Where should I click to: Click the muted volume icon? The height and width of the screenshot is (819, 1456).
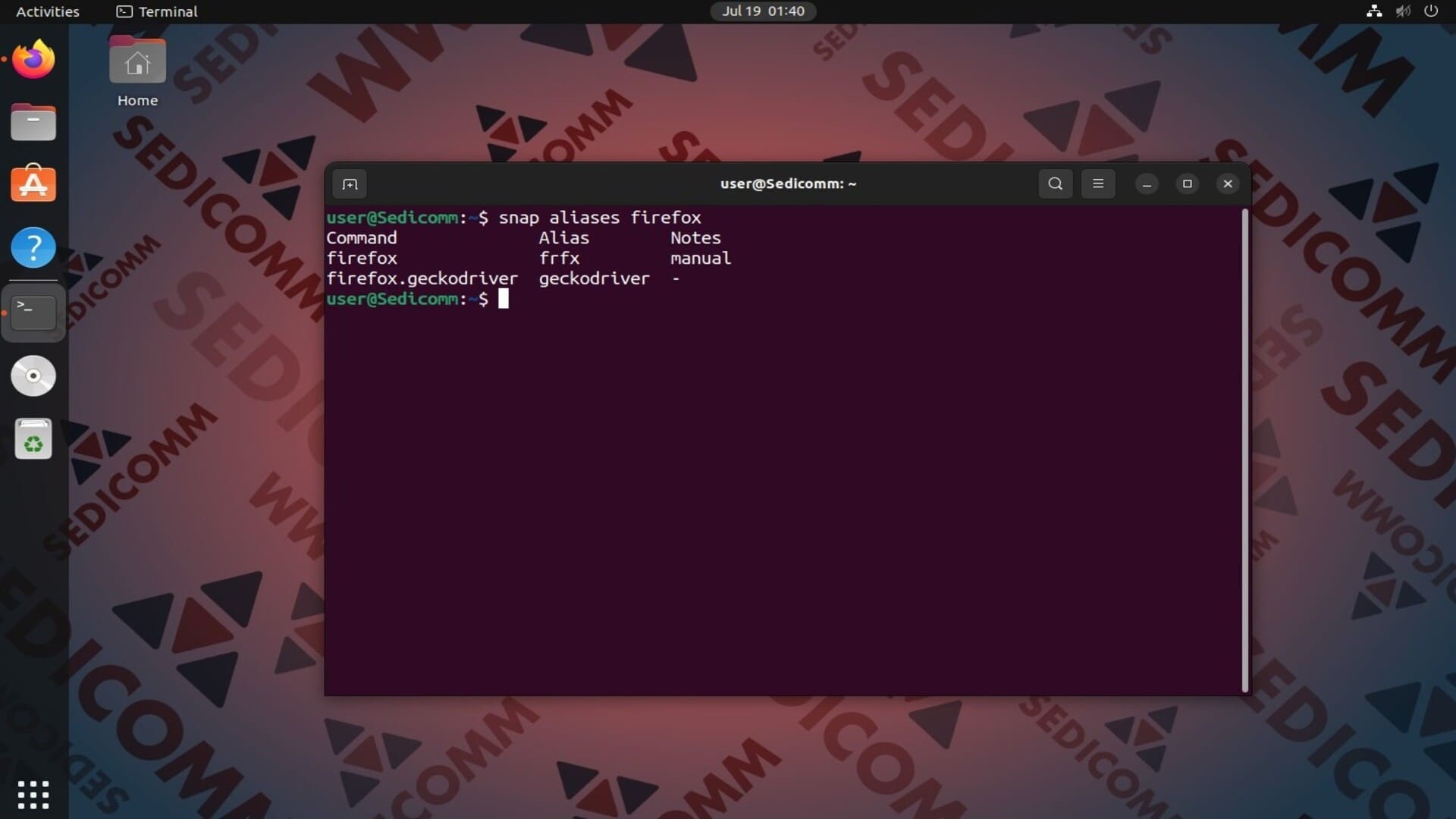pyautogui.click(x=1403, y=11)
